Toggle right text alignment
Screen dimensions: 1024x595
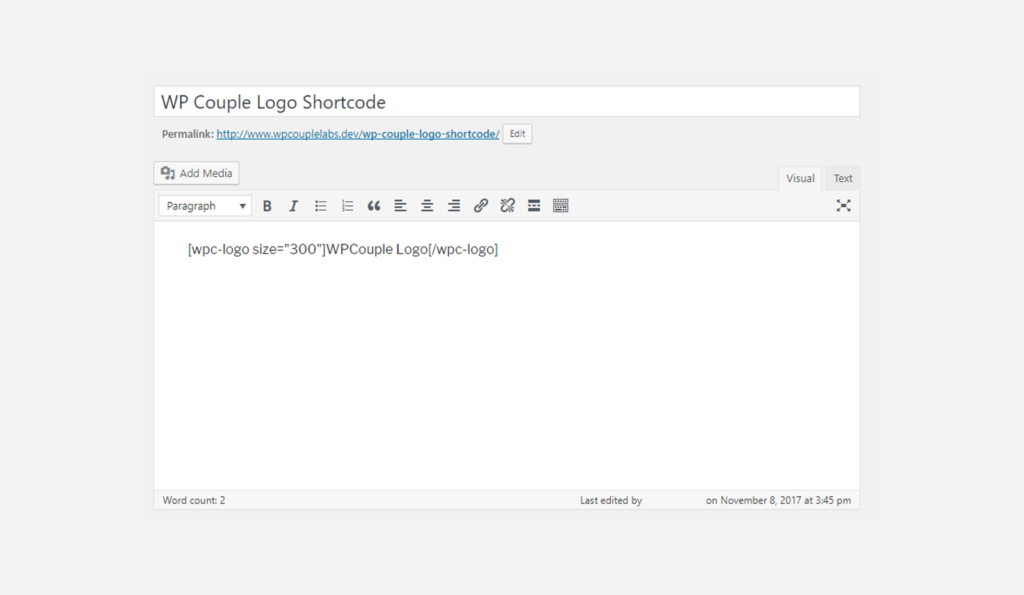point(453,205)
